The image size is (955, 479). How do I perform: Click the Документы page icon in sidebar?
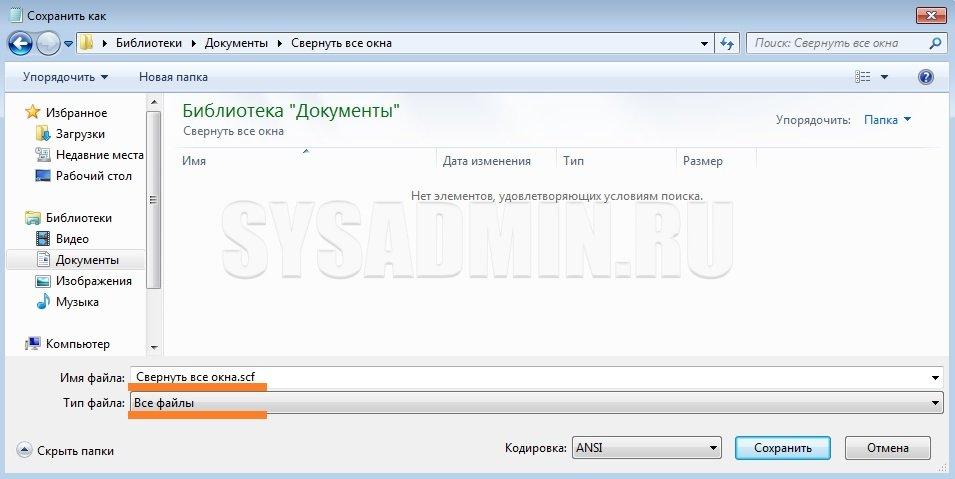(43, 260)
